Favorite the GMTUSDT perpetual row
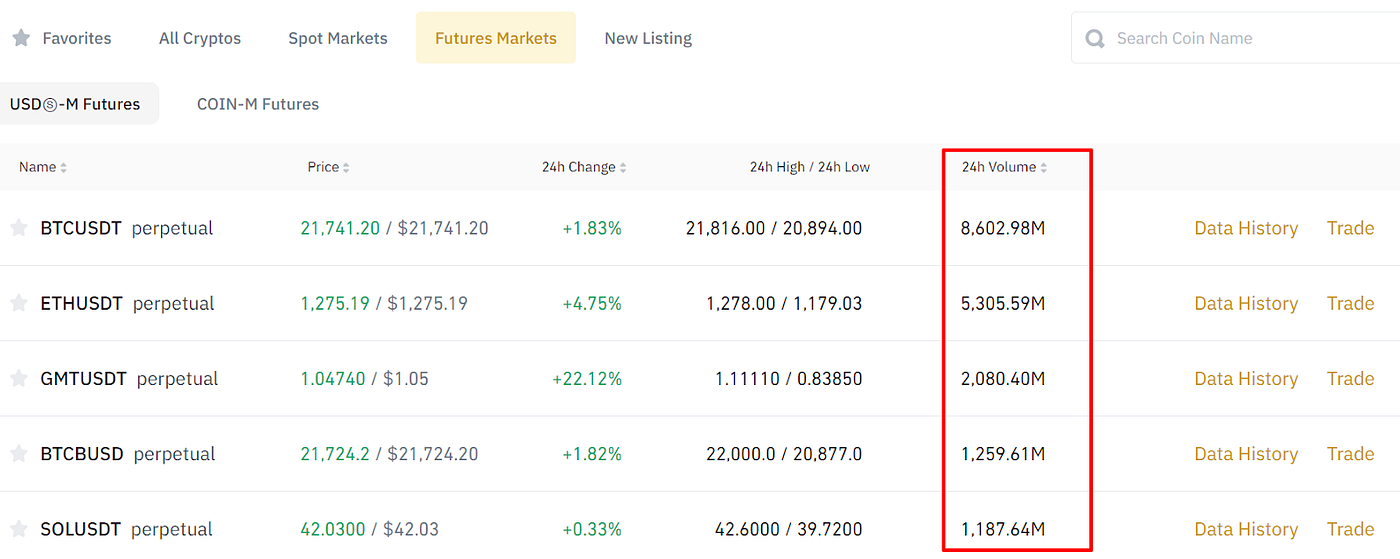The width and height of the screenshot is (1400, 559). 18,378
